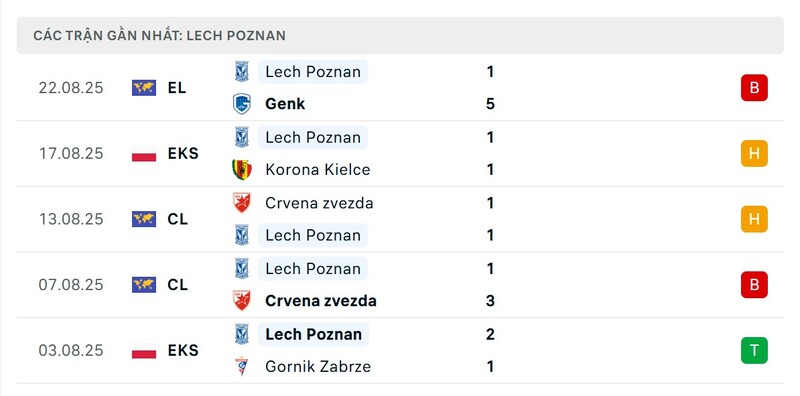Click the Korona Kielce club crest

tap(241, 169)
